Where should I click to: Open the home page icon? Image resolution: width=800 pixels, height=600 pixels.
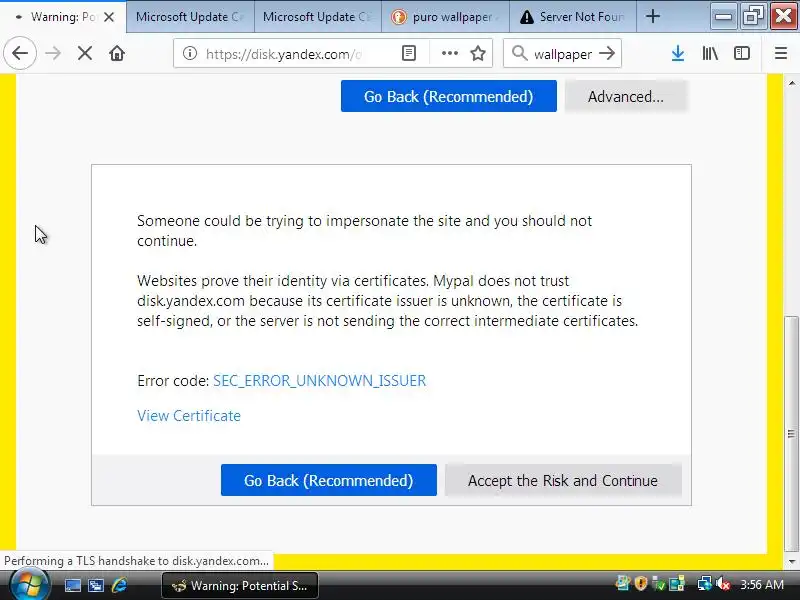point(117,53)
